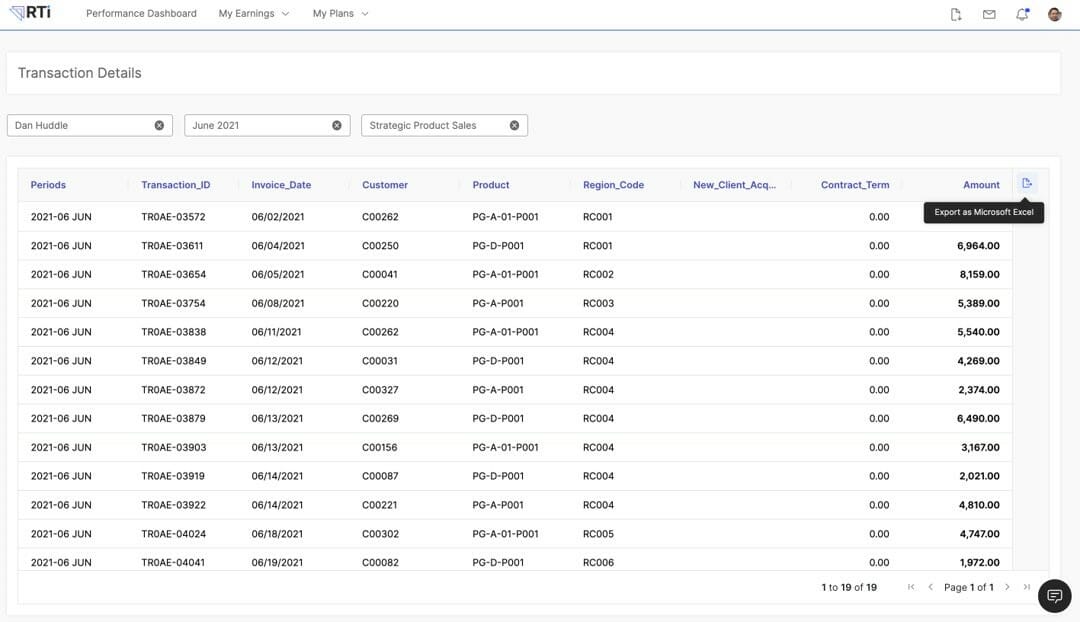
Task: Remove the Strategic Product Sales filter
Action: tap(514, 125)
